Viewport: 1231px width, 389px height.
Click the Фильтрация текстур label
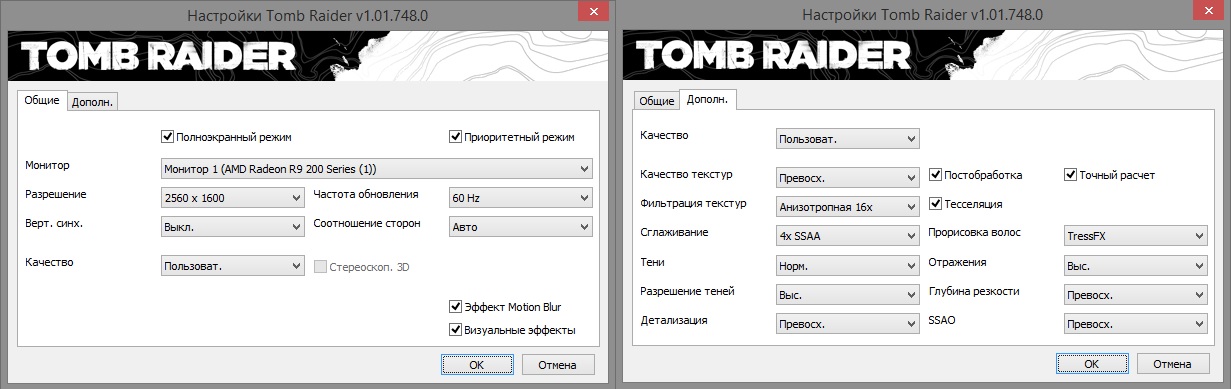tap(693, 203)
